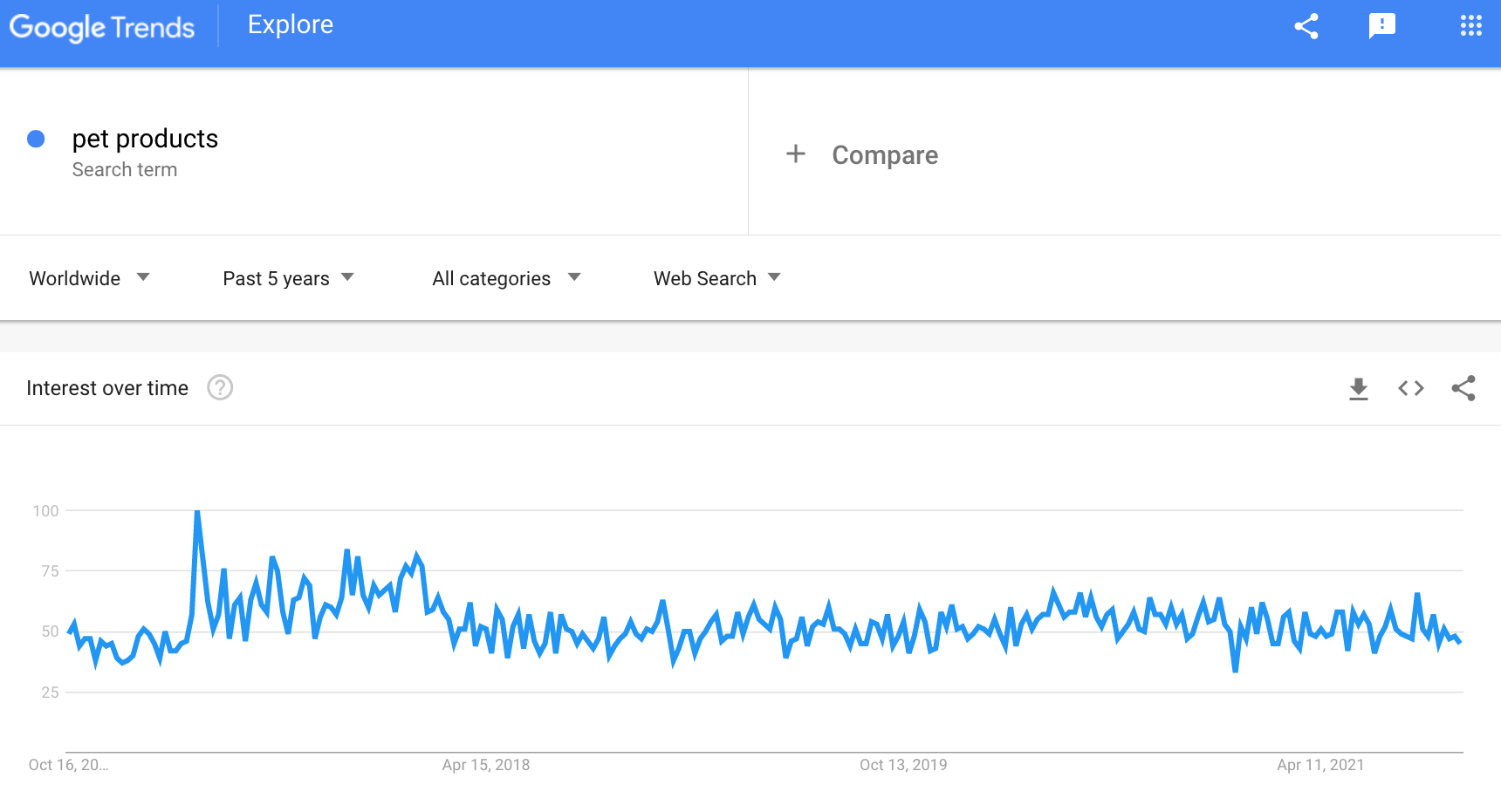Share the Interest over time chart

point(1463,388)
